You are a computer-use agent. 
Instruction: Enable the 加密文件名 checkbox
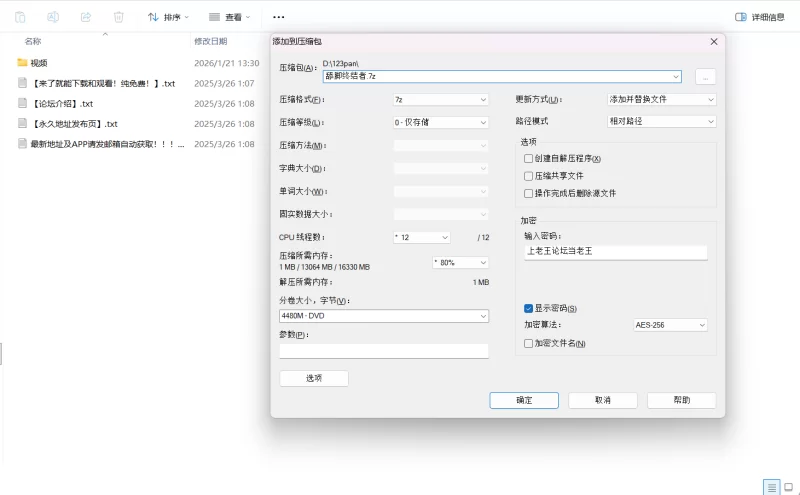529,343
